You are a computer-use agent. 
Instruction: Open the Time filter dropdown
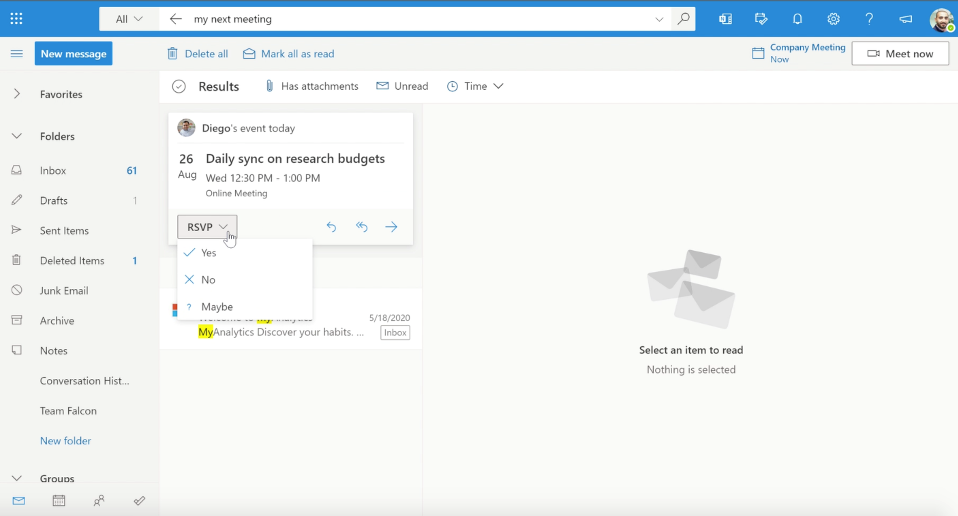[x=475, y=86]
